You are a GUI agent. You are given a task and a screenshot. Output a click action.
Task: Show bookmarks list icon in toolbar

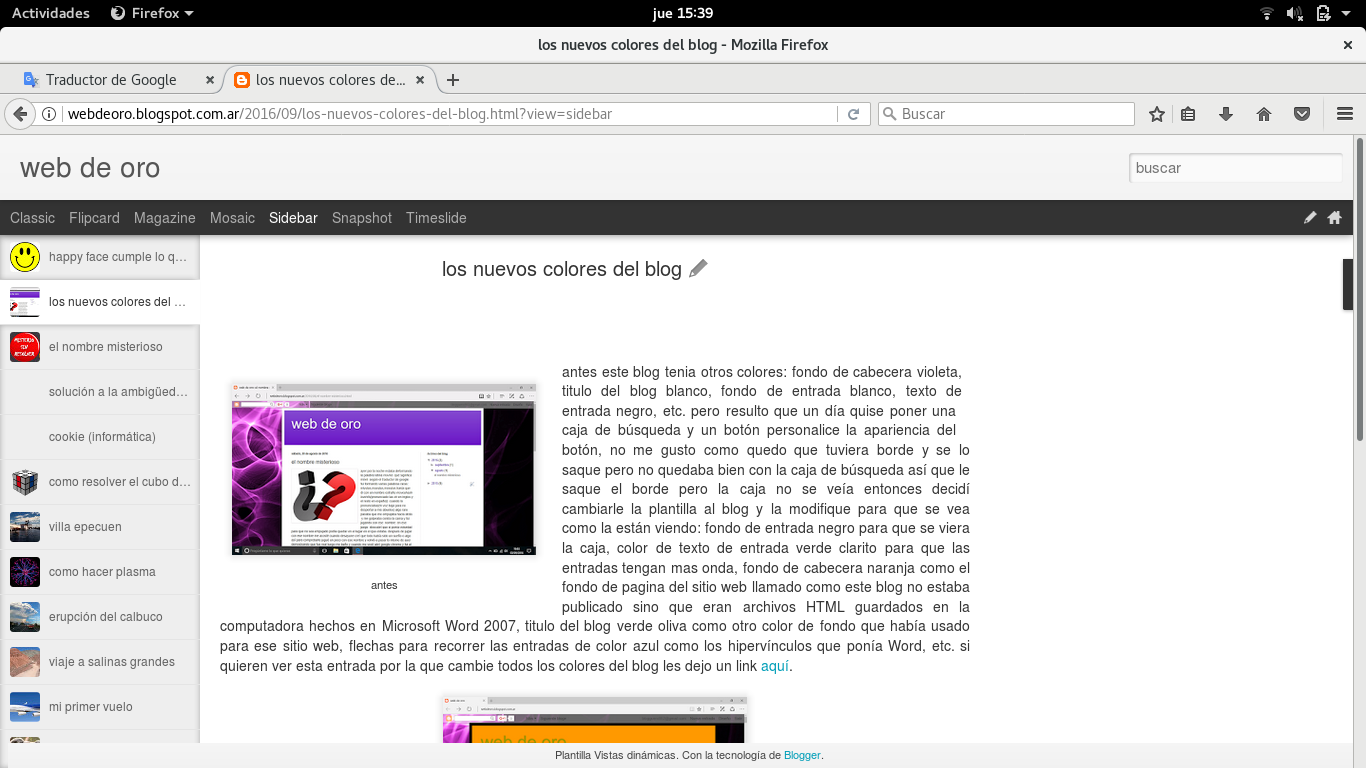(x=1188, y=114)
